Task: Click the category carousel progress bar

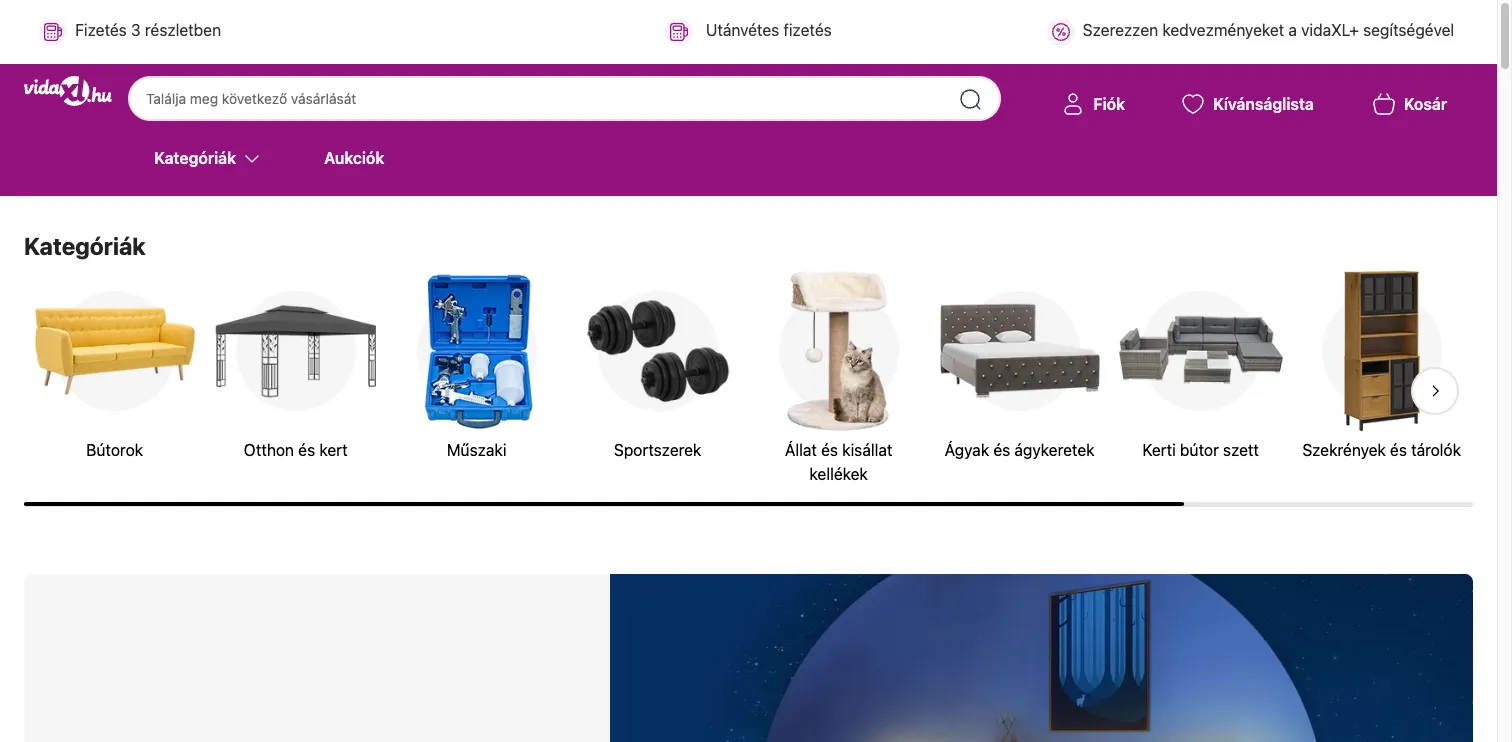Action: [748, 504]
